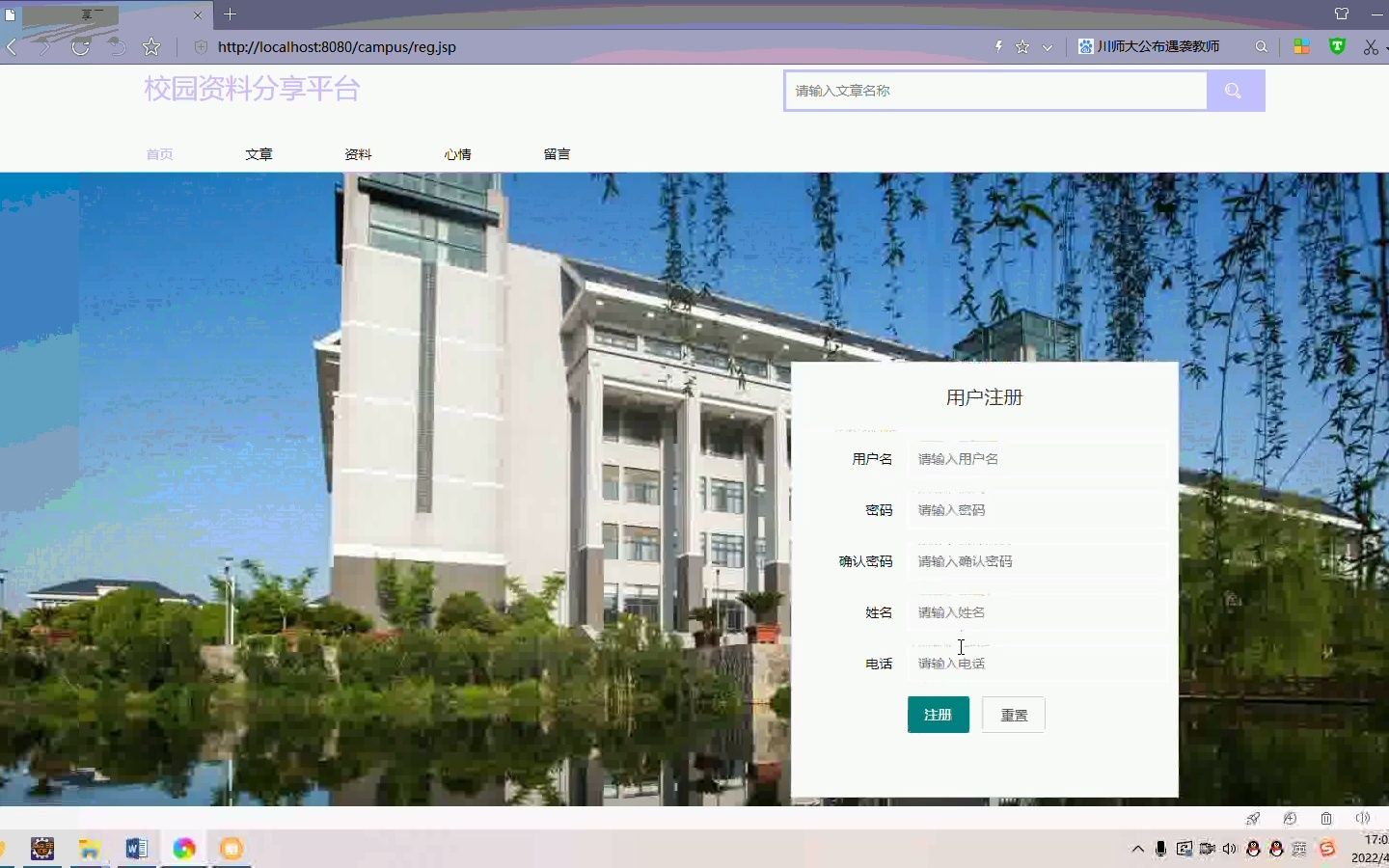The height and width of the screenshot is (868, 1389).
Task: Mute the microphone in the system tray
Action: 1159,850
